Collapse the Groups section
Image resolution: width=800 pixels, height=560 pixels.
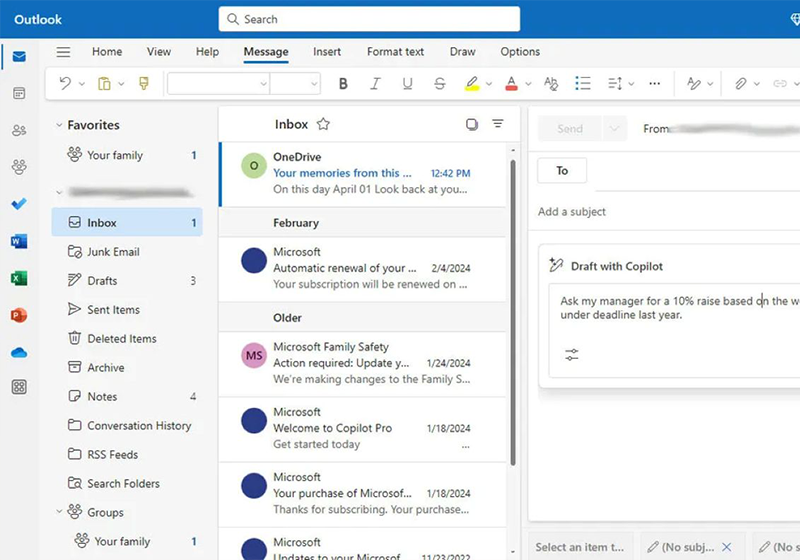point(59,511)
